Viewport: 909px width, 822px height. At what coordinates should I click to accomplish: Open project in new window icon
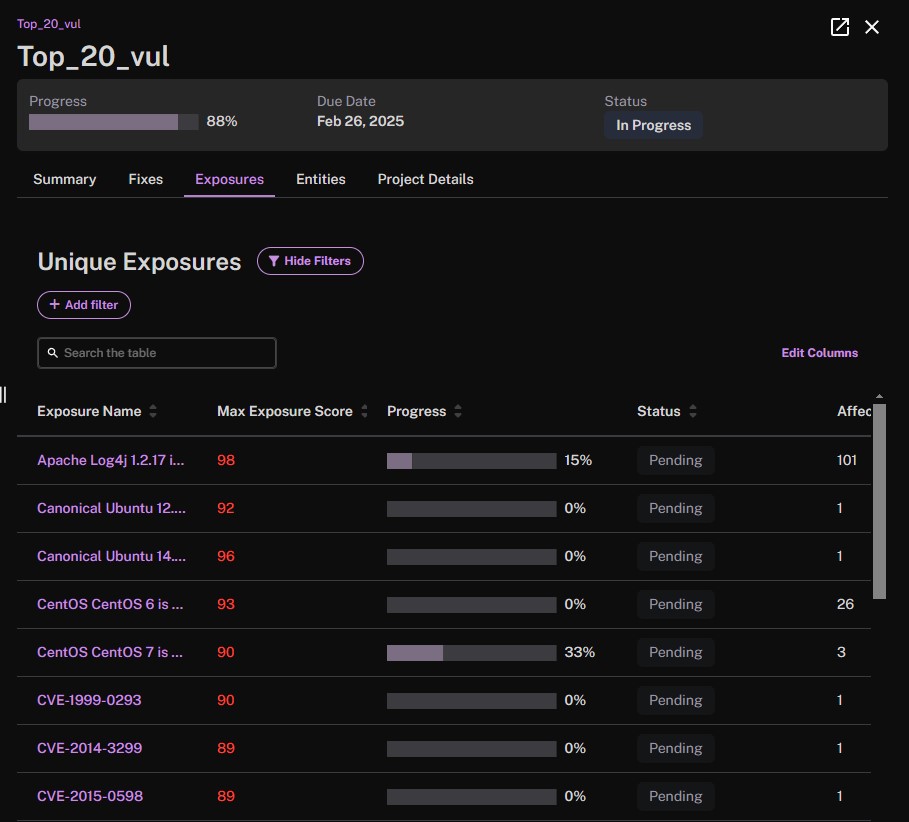[839, 27]
